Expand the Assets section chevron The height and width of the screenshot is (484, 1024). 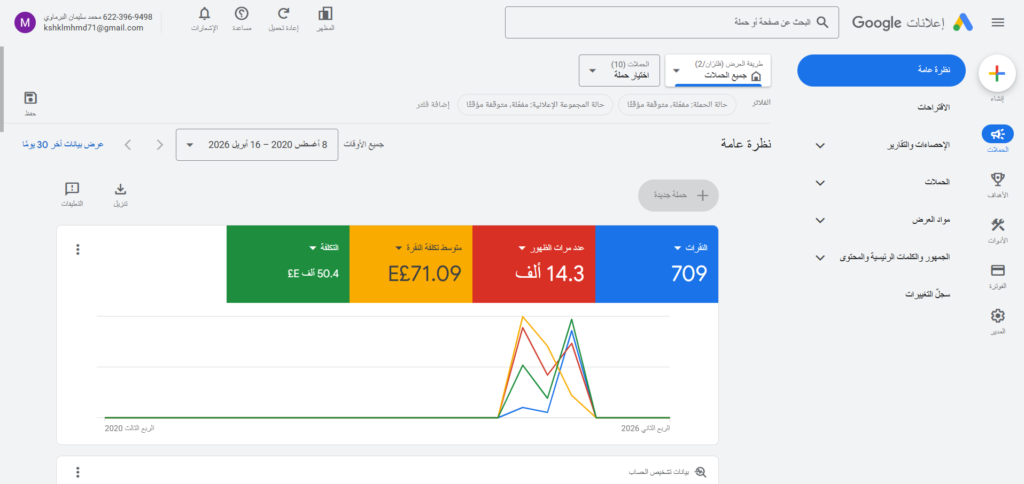[x=820, y=220]
